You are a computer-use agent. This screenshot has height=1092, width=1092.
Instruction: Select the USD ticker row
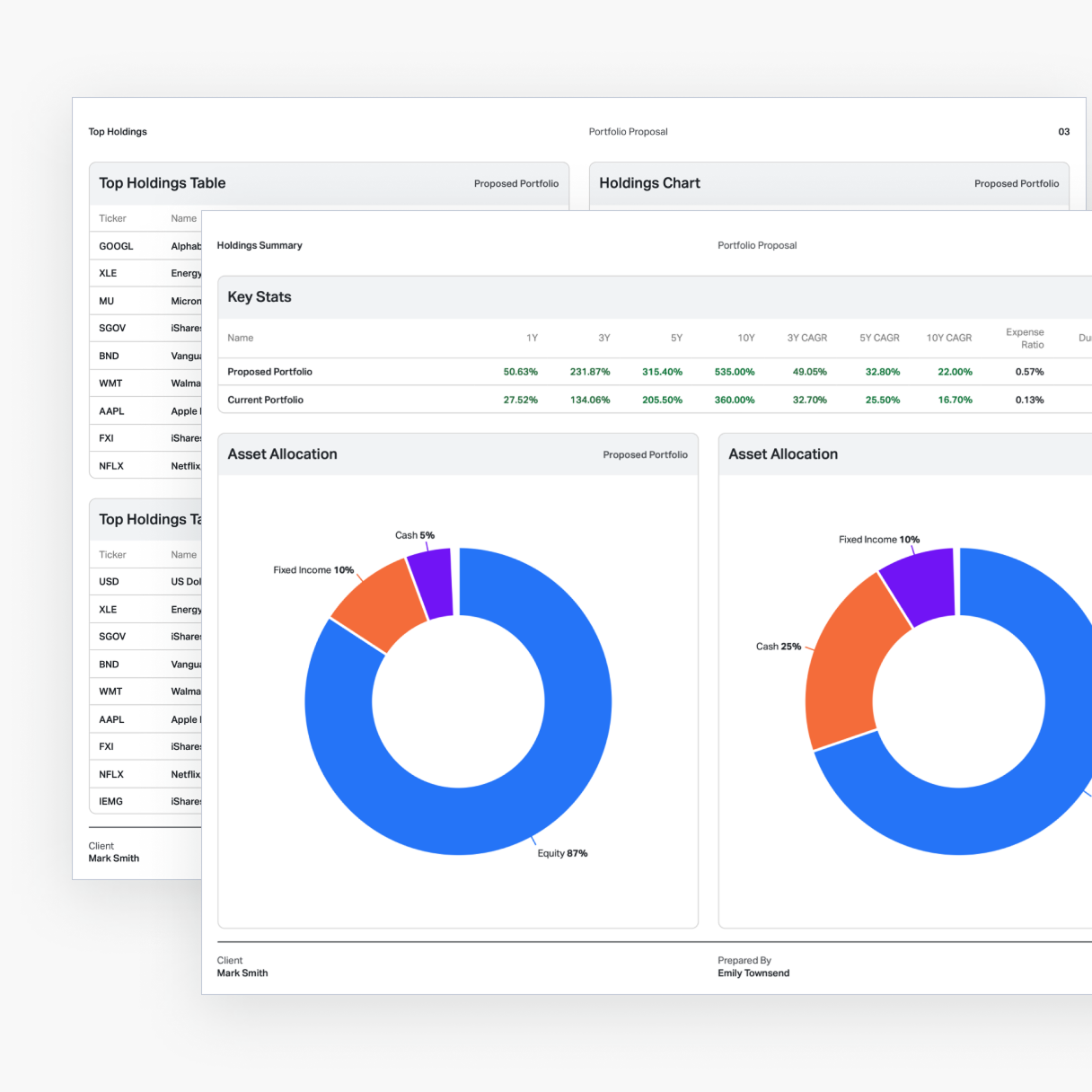[109, 582]
